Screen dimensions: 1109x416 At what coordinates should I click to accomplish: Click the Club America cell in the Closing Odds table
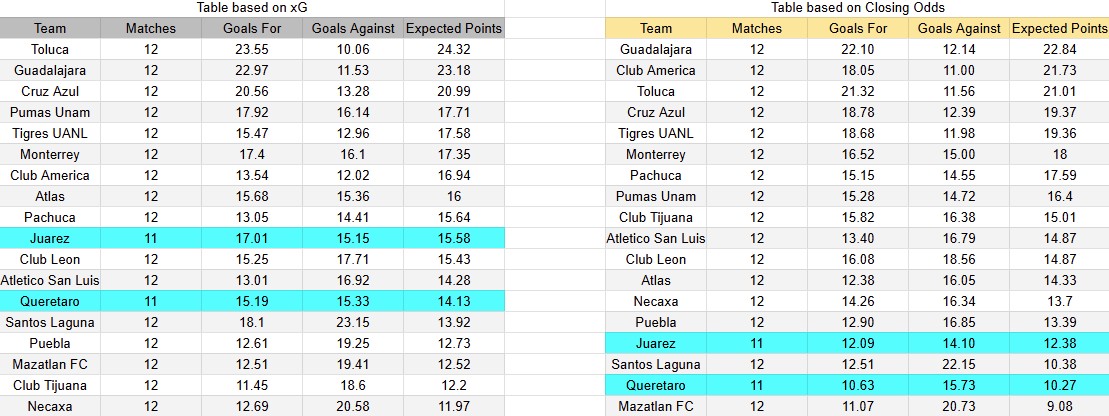coord(656,70)
